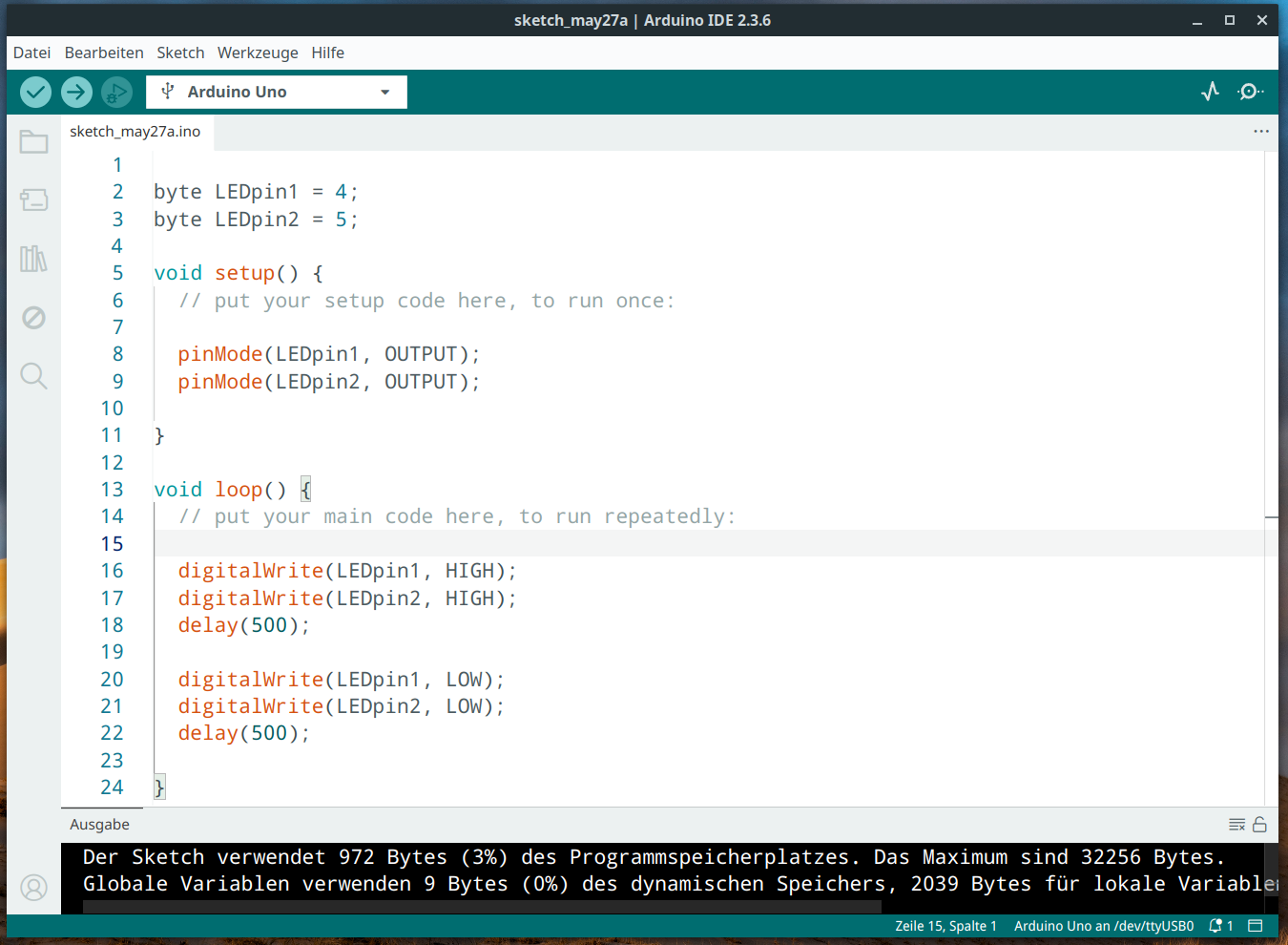Open the Library Manager sidebar
The height and width of the screenshot is (945, 1288).
(x=33, y=259)
